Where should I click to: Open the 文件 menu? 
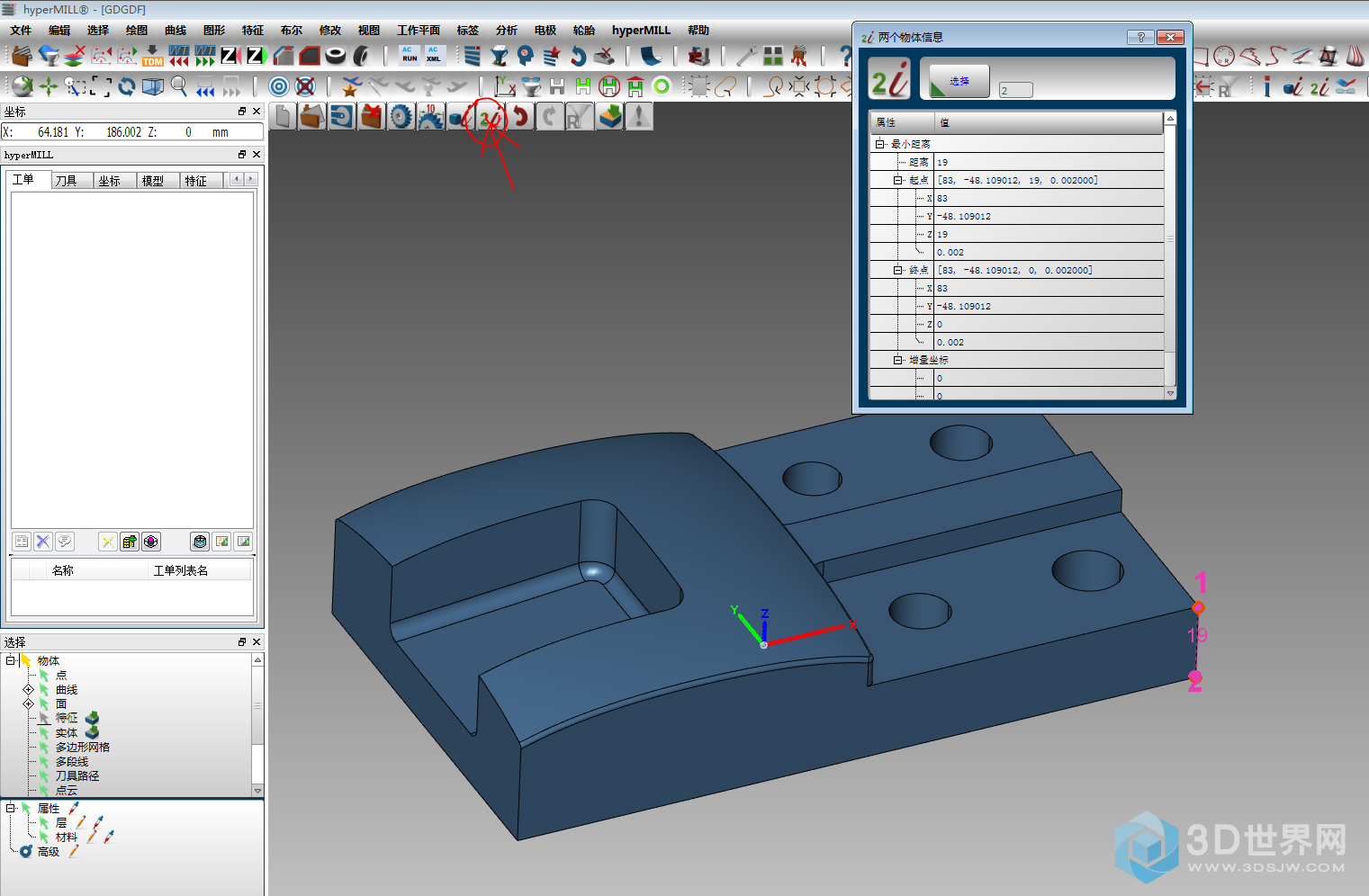21,30
